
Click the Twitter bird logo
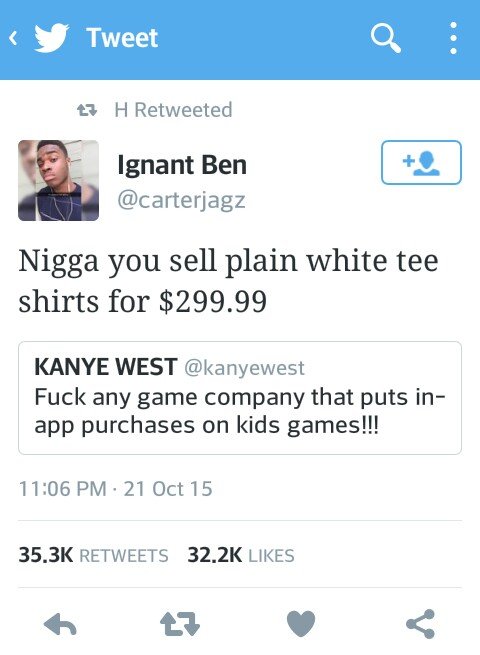(x=51, y=38)
